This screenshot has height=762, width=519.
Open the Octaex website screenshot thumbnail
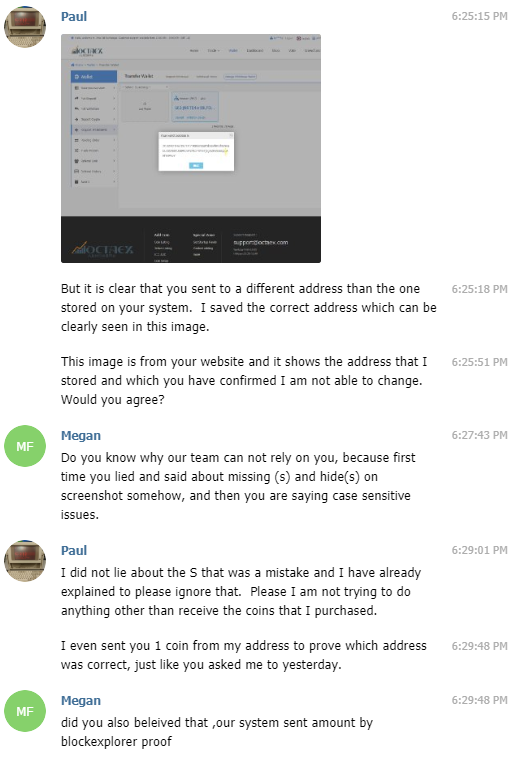190,148
